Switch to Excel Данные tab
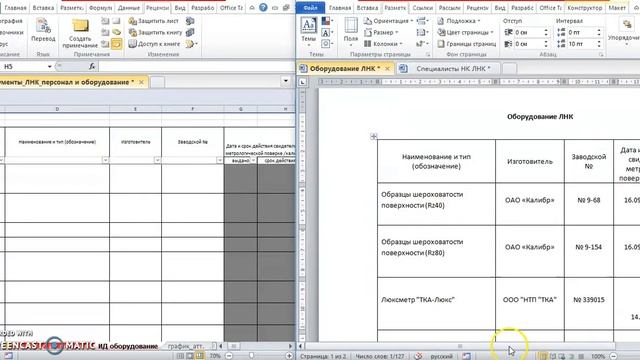 (128, 8)
